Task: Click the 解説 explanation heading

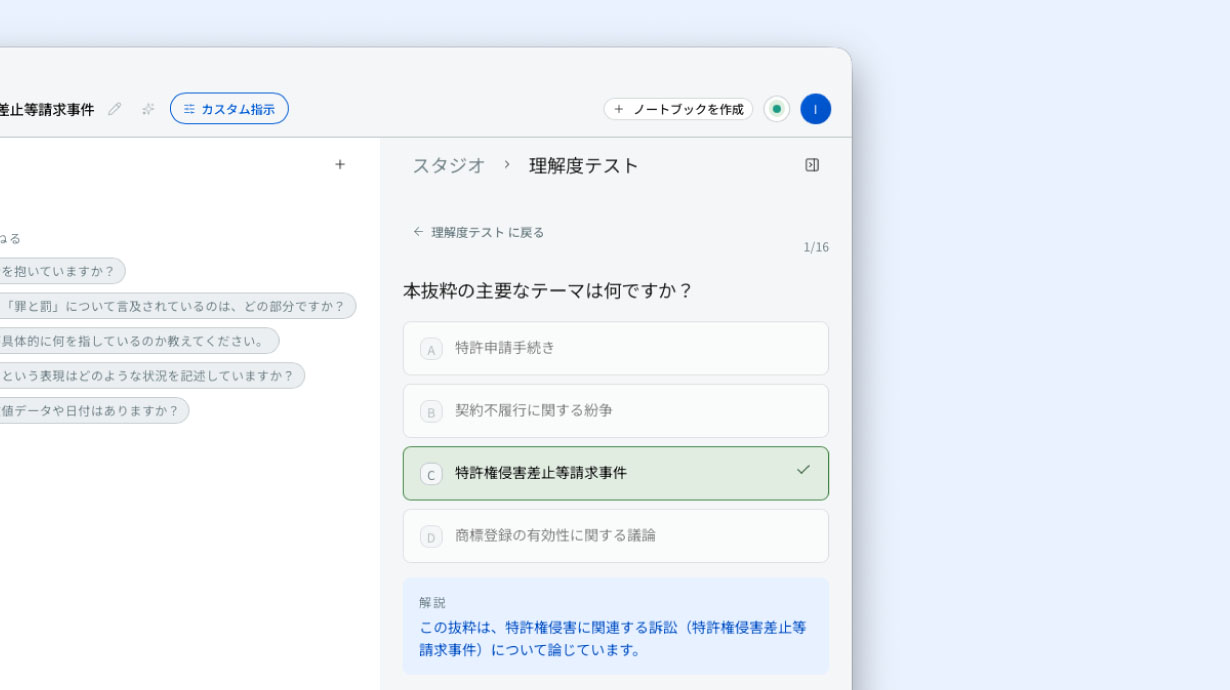Action: [x=433, y=603]
